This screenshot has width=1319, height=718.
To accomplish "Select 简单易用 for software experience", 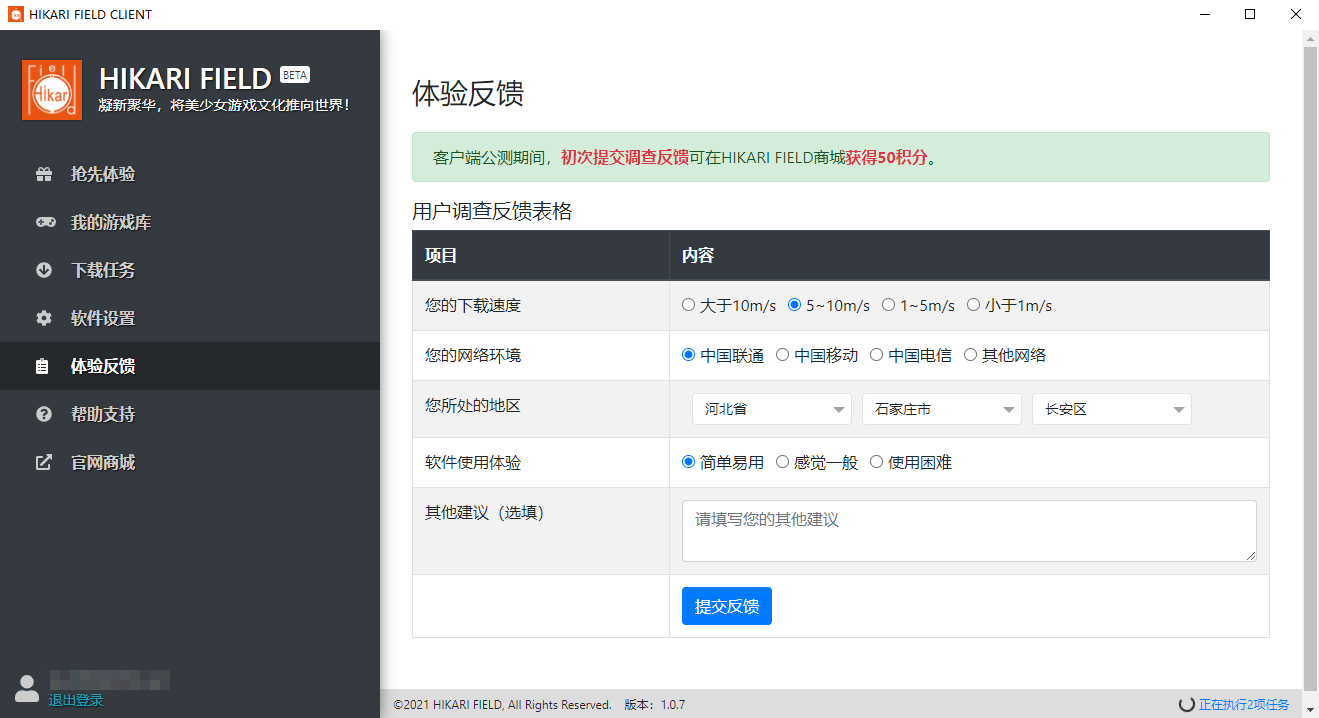I will point(688,462).
